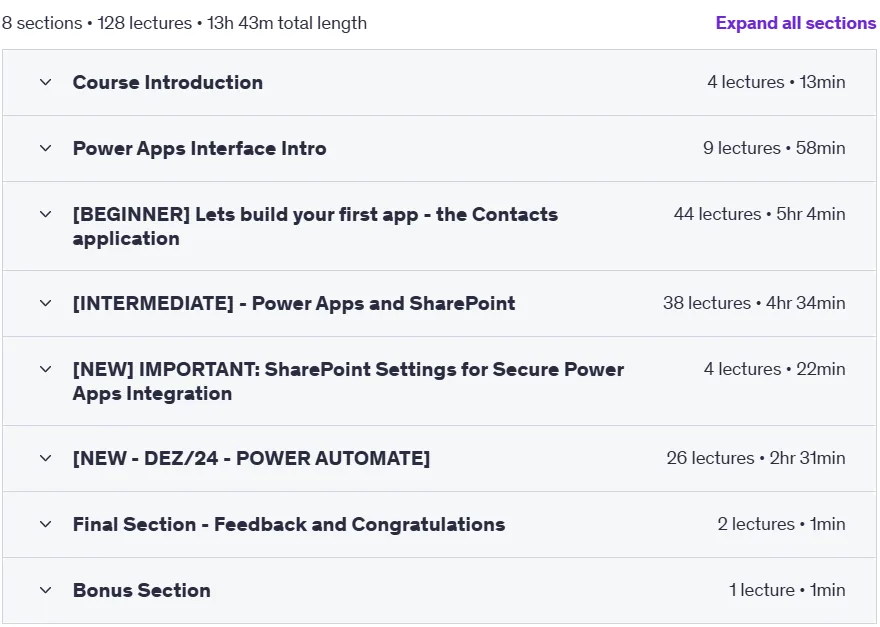
Task: Click the 38 lectures 4hr 34min label
Action: click(754, 304)
